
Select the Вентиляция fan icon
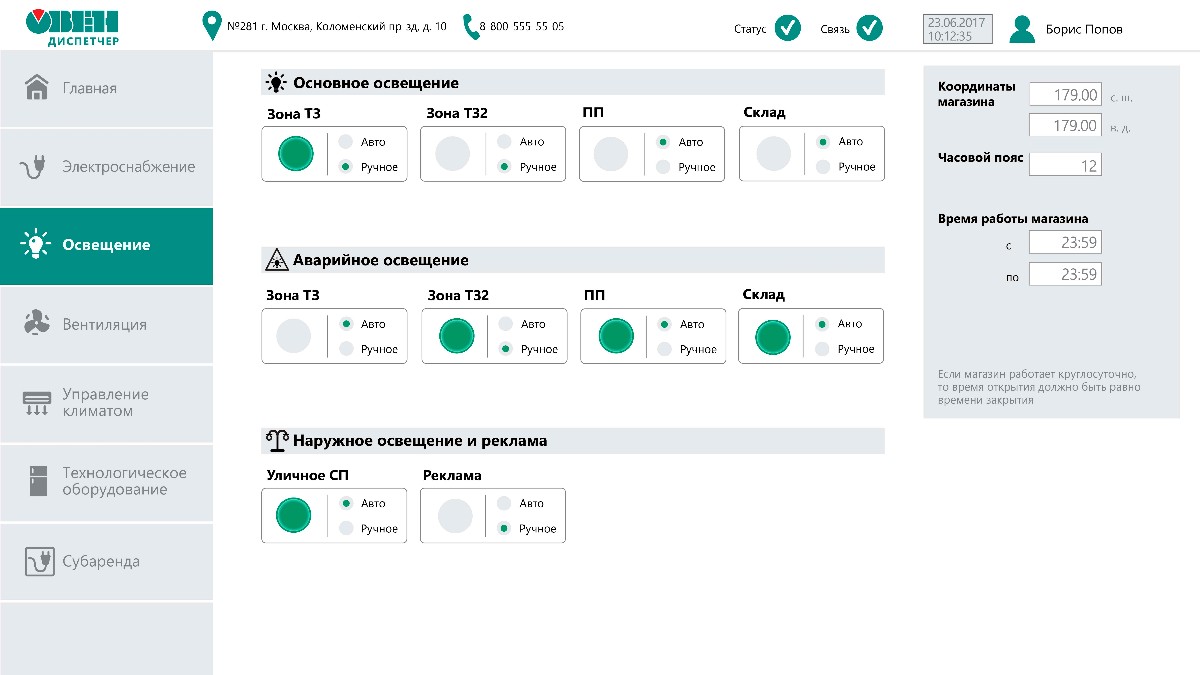pos(36,324)
